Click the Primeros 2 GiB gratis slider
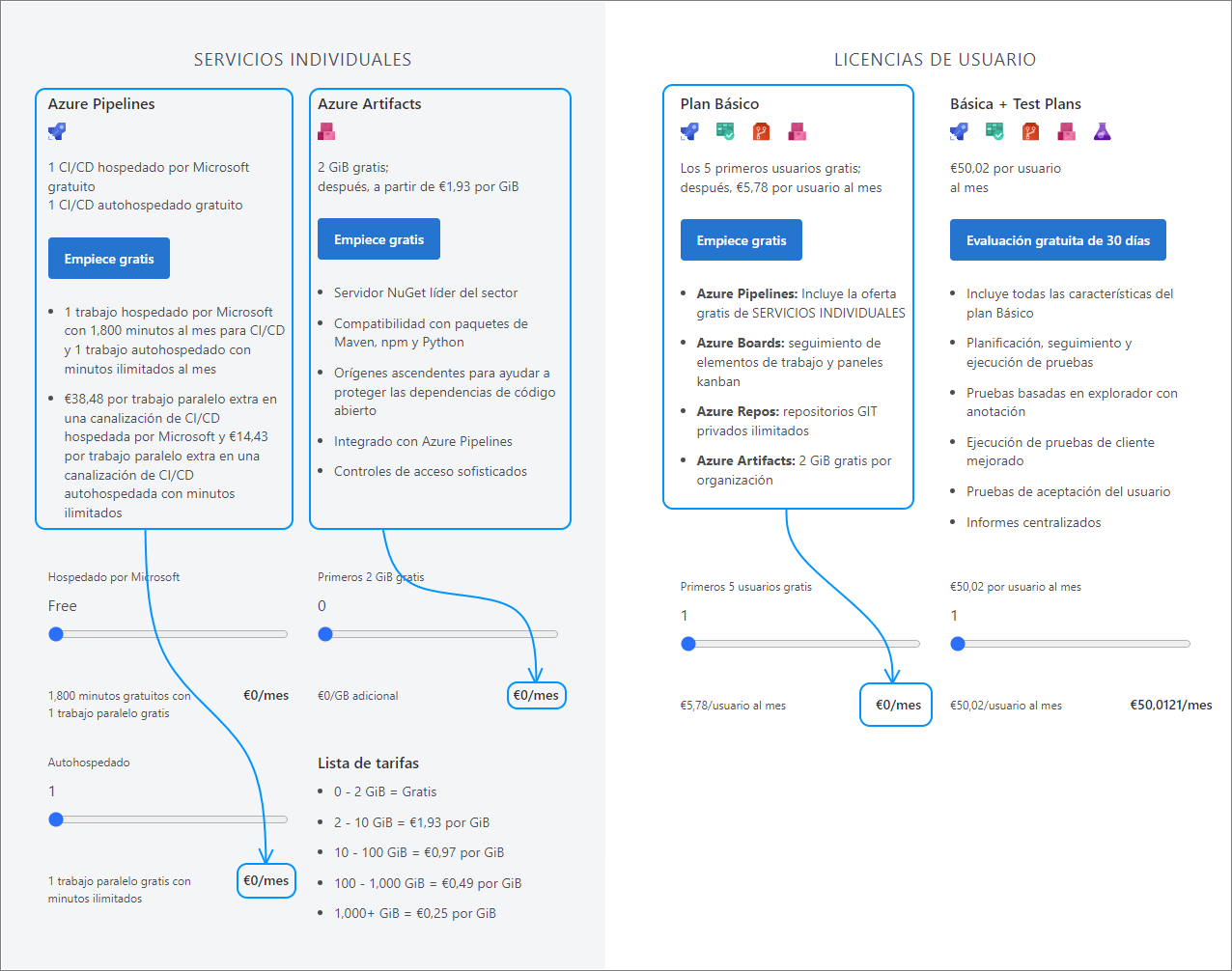Viewport: 1232px width, 971px height. point(438,634)
